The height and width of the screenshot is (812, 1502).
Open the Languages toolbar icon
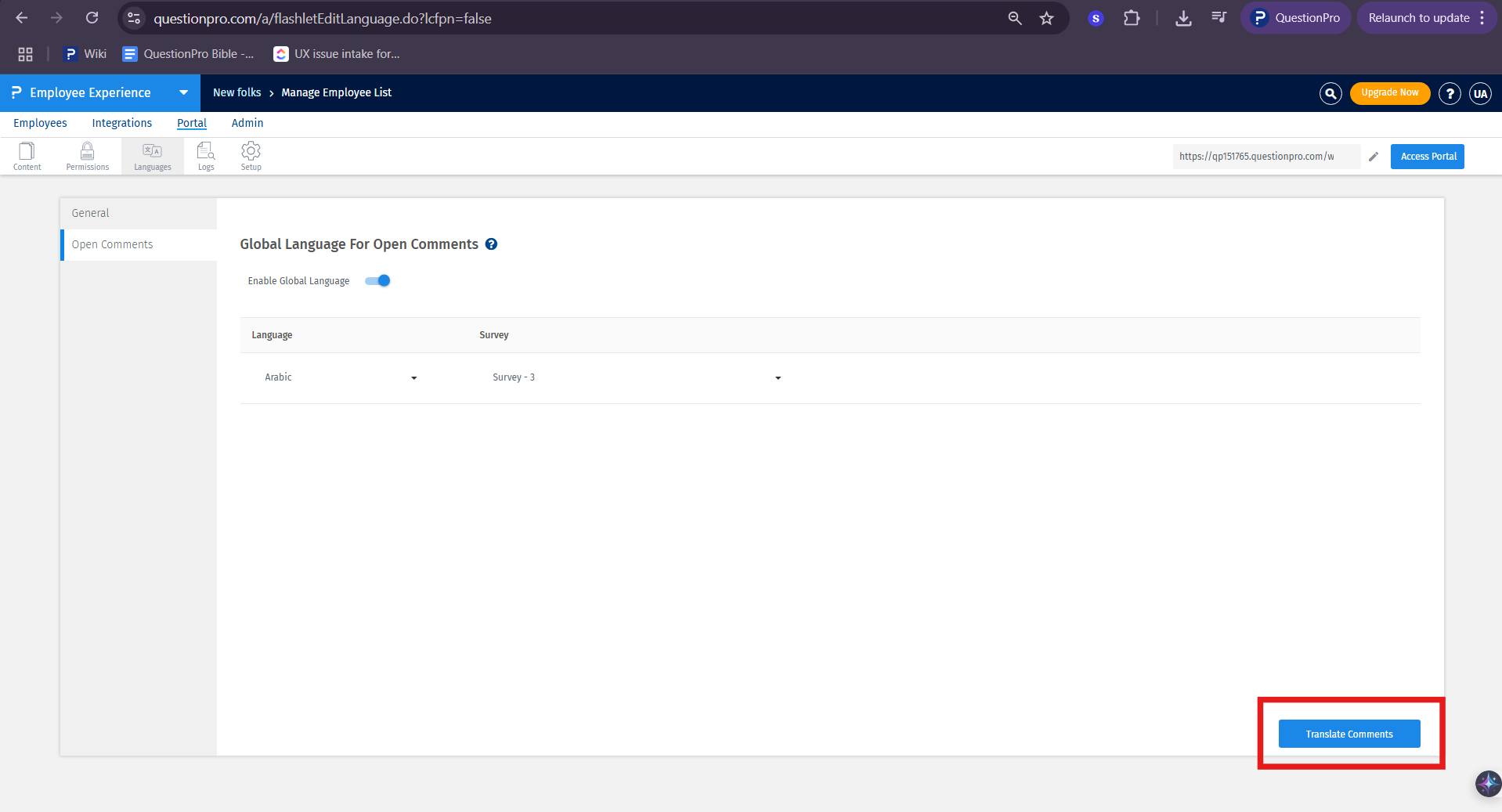pos(153,156)
